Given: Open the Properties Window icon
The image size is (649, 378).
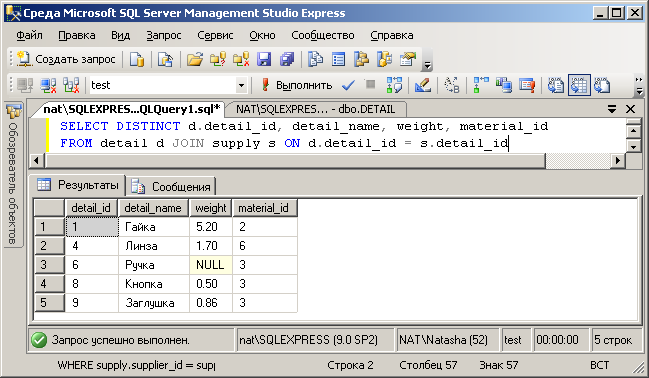Looking at the screenshot, I should pyautogui.click(x=408, y=59).
